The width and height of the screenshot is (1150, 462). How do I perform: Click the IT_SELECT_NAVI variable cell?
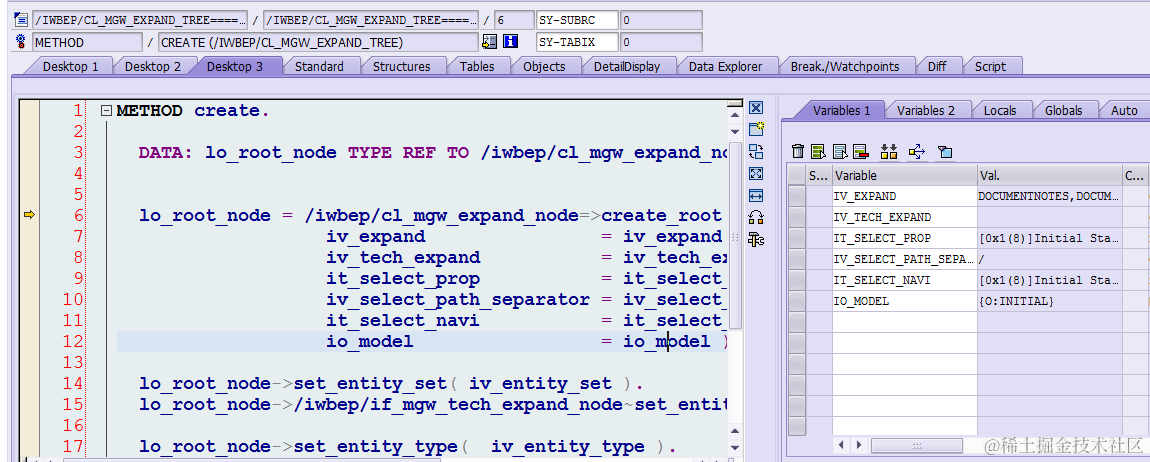(x=904, y=280)
